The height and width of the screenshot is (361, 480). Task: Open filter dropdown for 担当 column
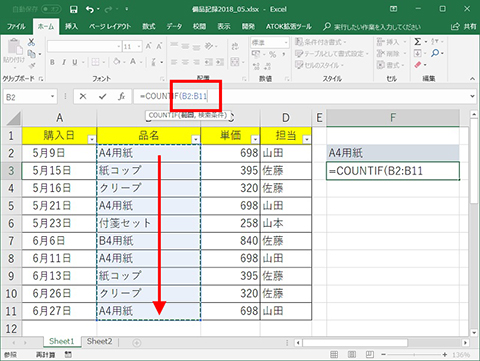click(x=307, y=139)
